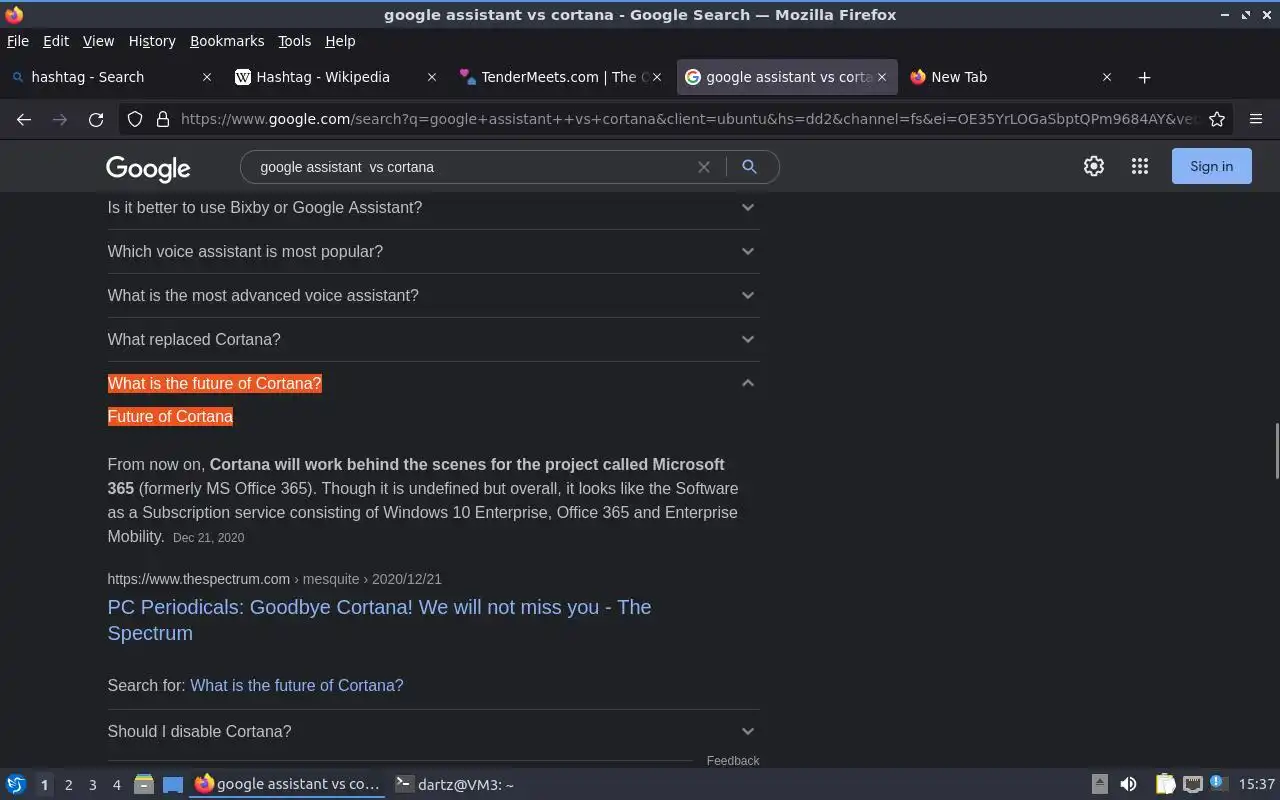The image size is (1280, 800).
Task: Click the removable media tray icon
Action: point(1099,784)
